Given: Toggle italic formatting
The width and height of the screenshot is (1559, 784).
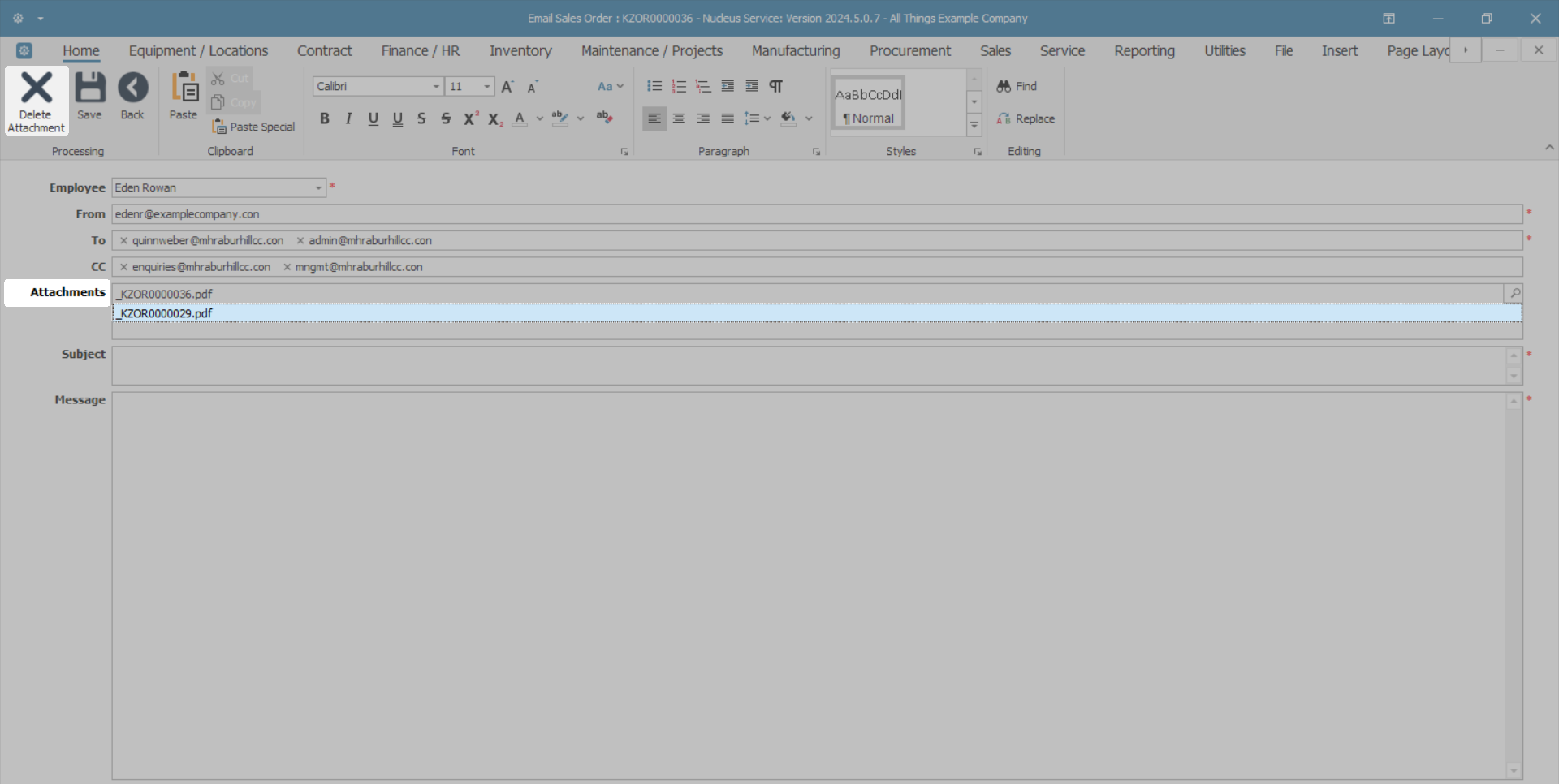Looking at the screenshot, I should tap(349, 118).
